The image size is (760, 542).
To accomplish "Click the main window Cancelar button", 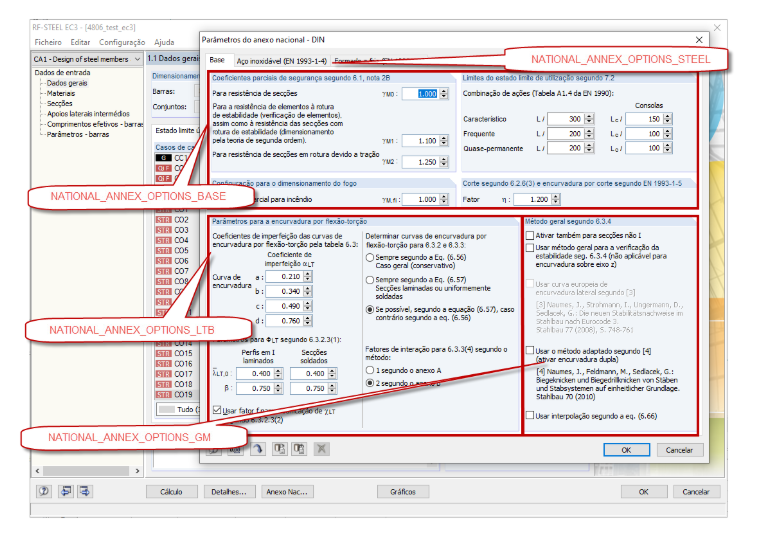I will point(696,492).
